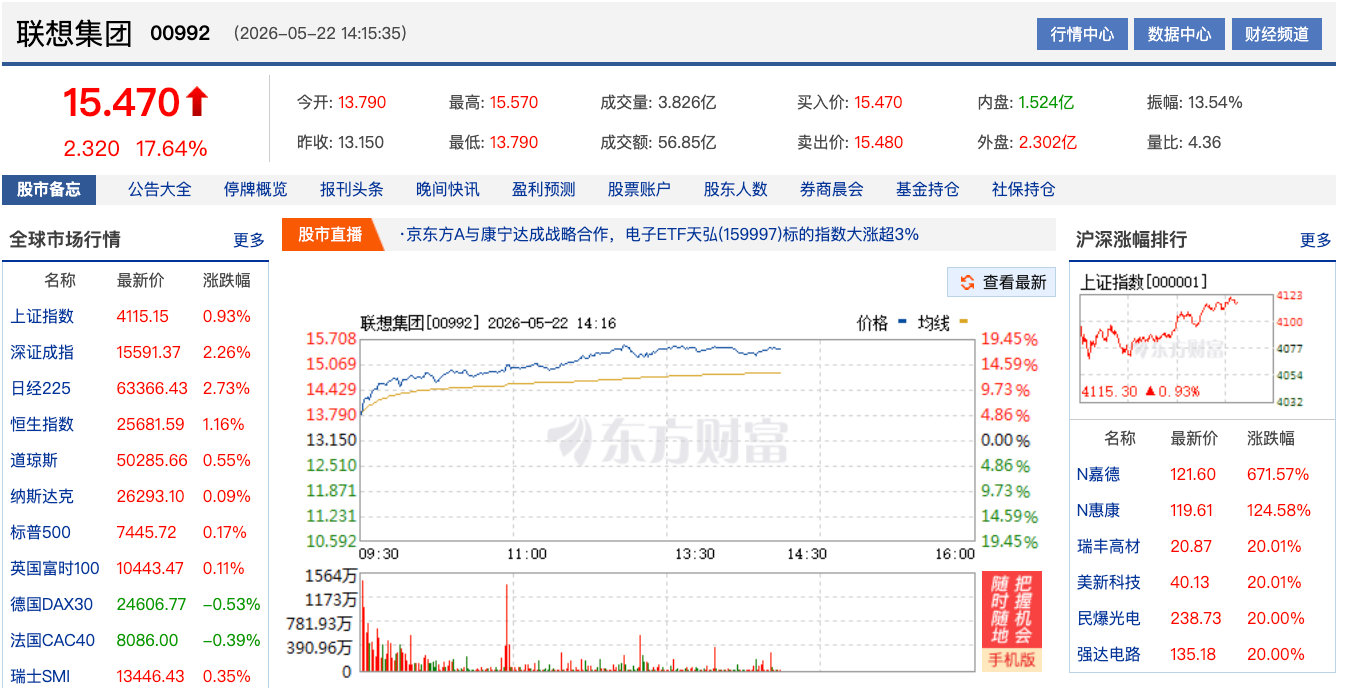Open the N惠康 stock link
This screenshot has height=688, width=1372.
click(x=1098, y=510)
